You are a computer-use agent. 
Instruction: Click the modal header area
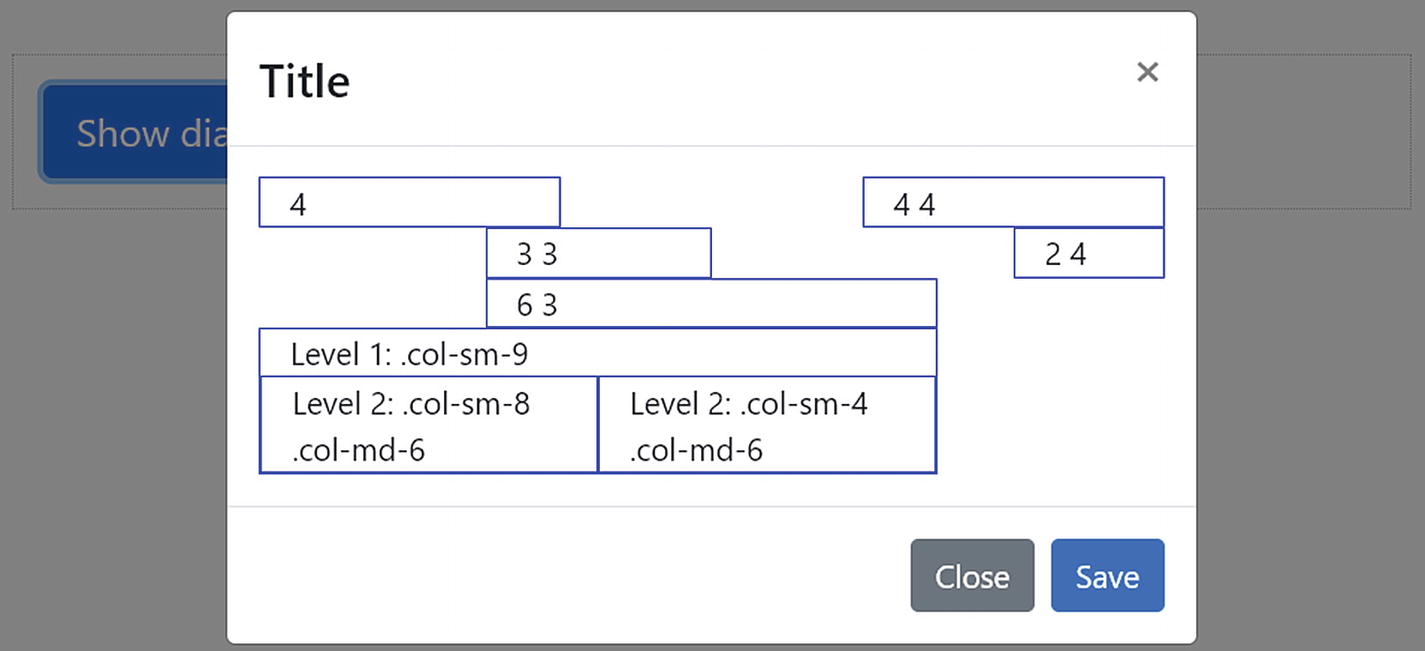[x=700, y=80]
